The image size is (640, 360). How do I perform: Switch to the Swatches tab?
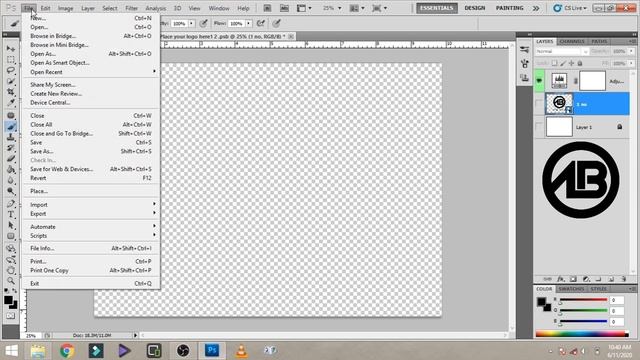571,289
